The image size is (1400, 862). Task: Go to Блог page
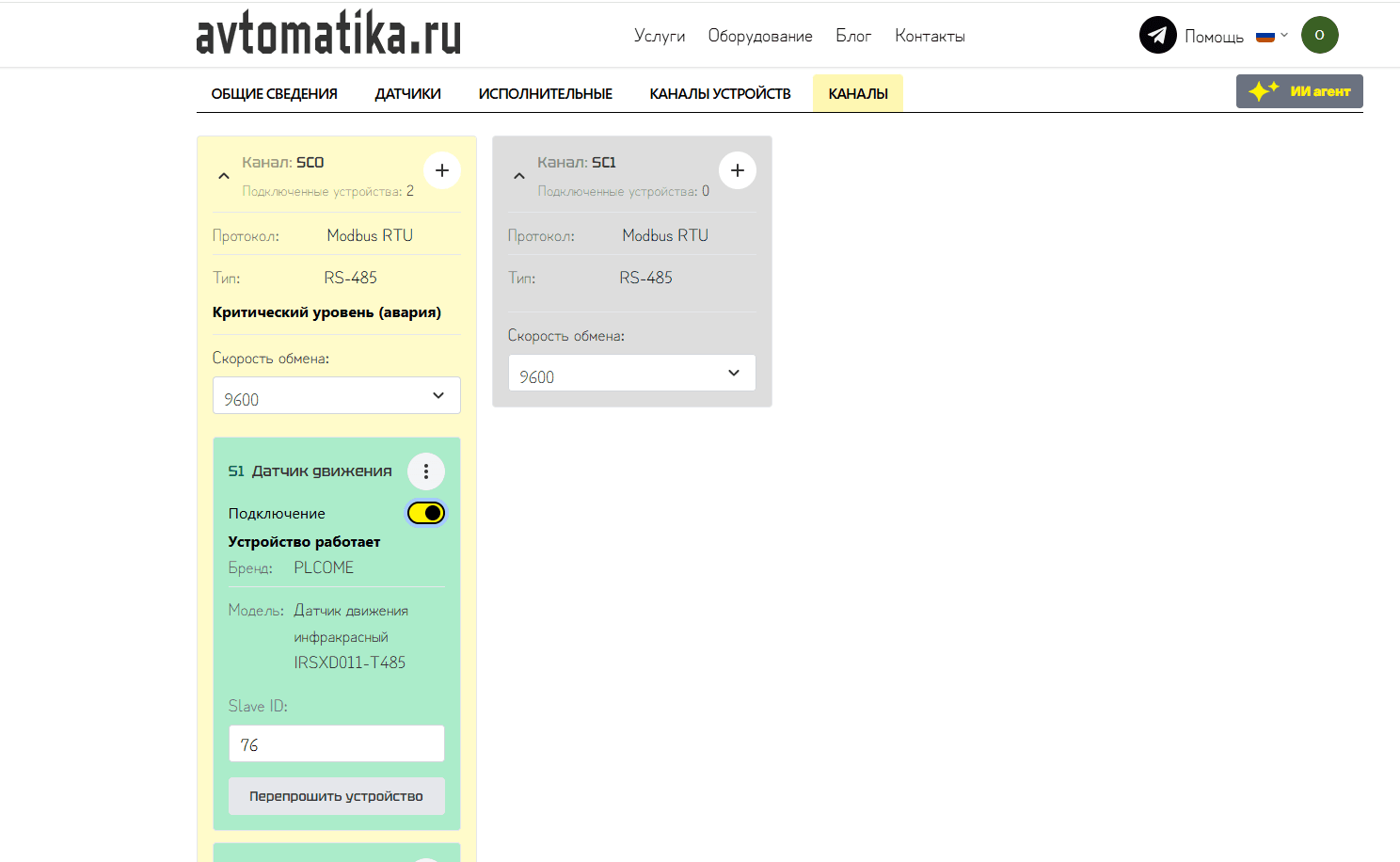coord(853,36)
